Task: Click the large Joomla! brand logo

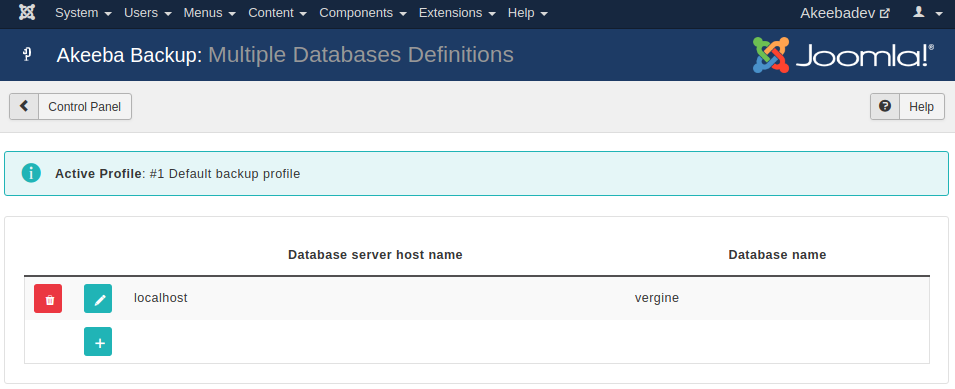Action: click(x=844, y=55)
